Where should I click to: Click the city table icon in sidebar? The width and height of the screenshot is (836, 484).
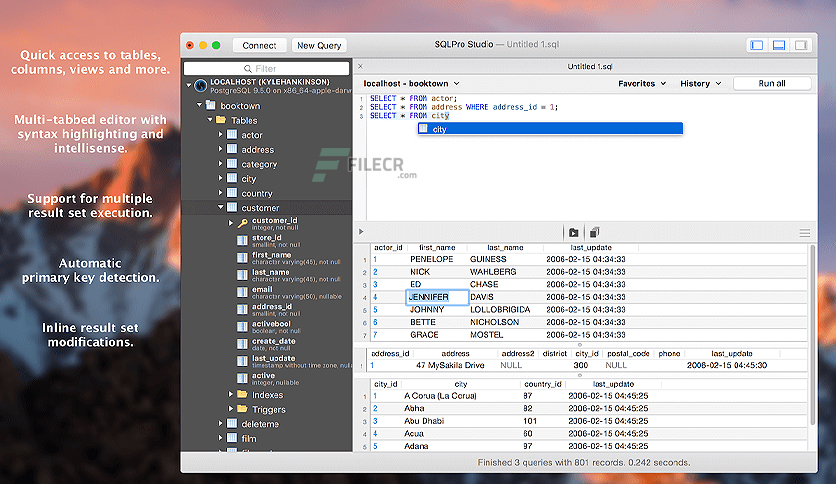point(232,178)
